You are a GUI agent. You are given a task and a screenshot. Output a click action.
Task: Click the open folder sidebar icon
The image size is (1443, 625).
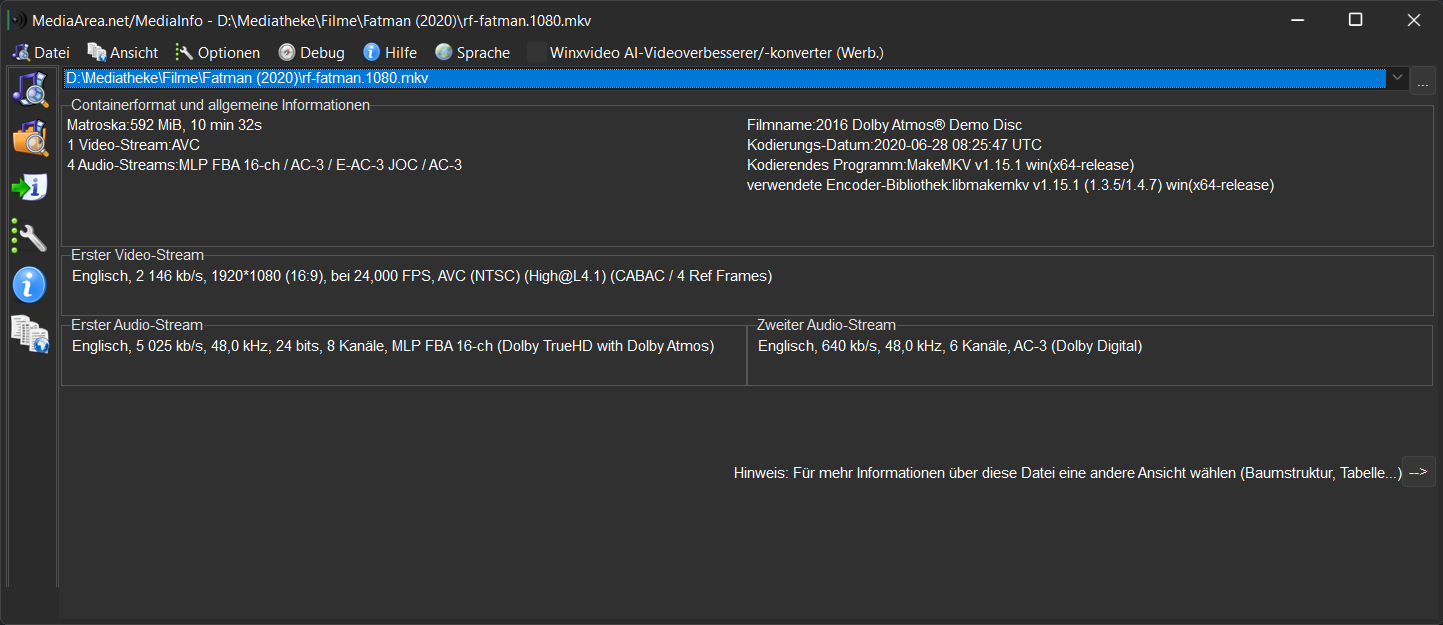point(30,138)
